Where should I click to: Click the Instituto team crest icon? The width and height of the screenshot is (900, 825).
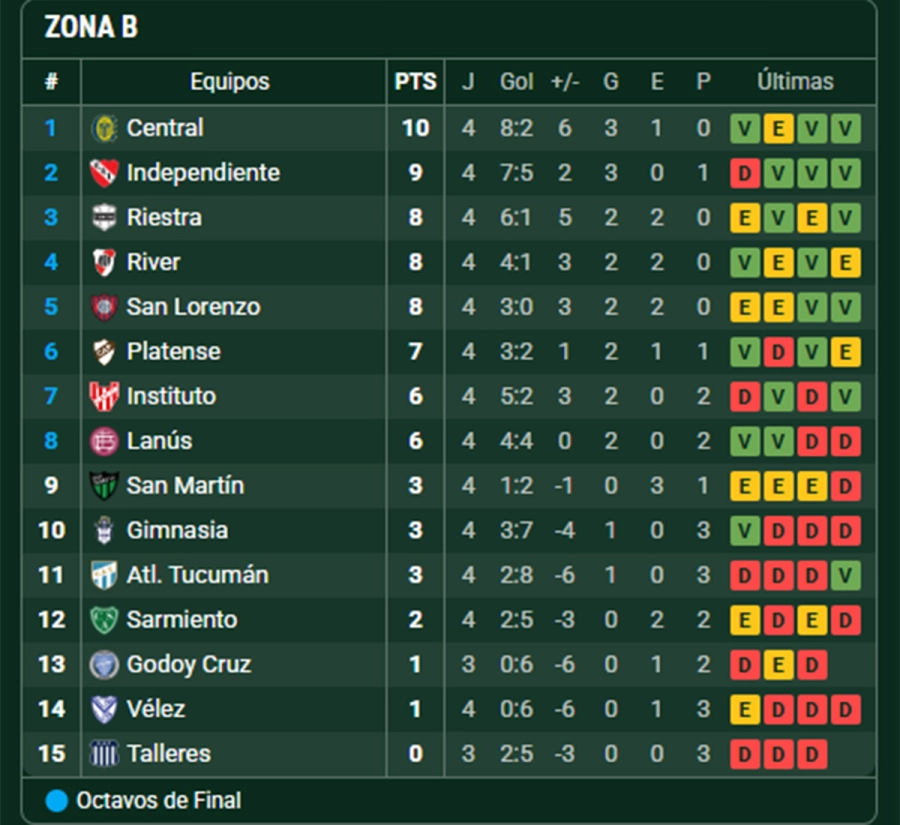tap(104, 396)
